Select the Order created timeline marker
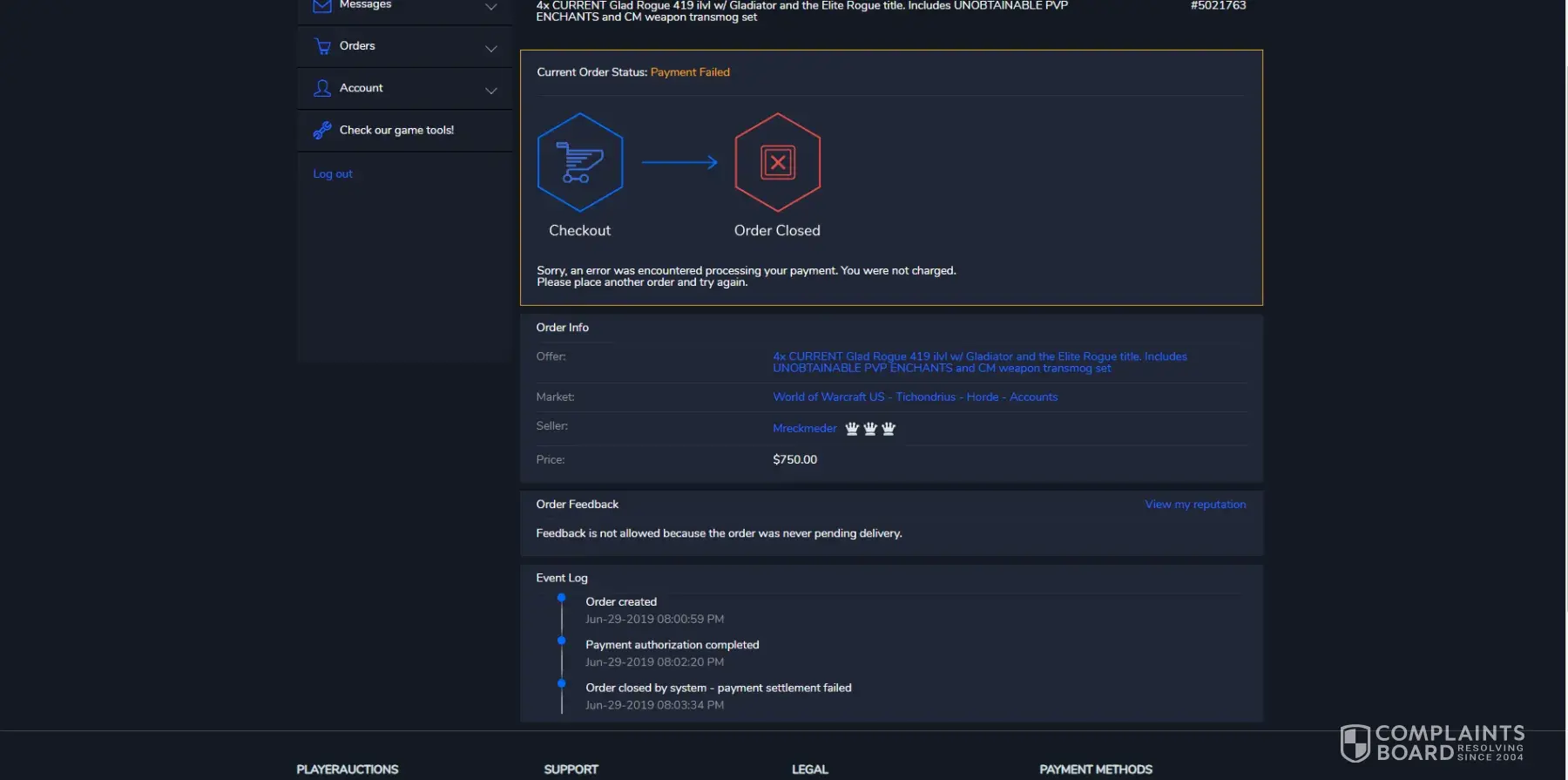The width and height of the screenshot is (1568, 780). (x=562, y=598)
